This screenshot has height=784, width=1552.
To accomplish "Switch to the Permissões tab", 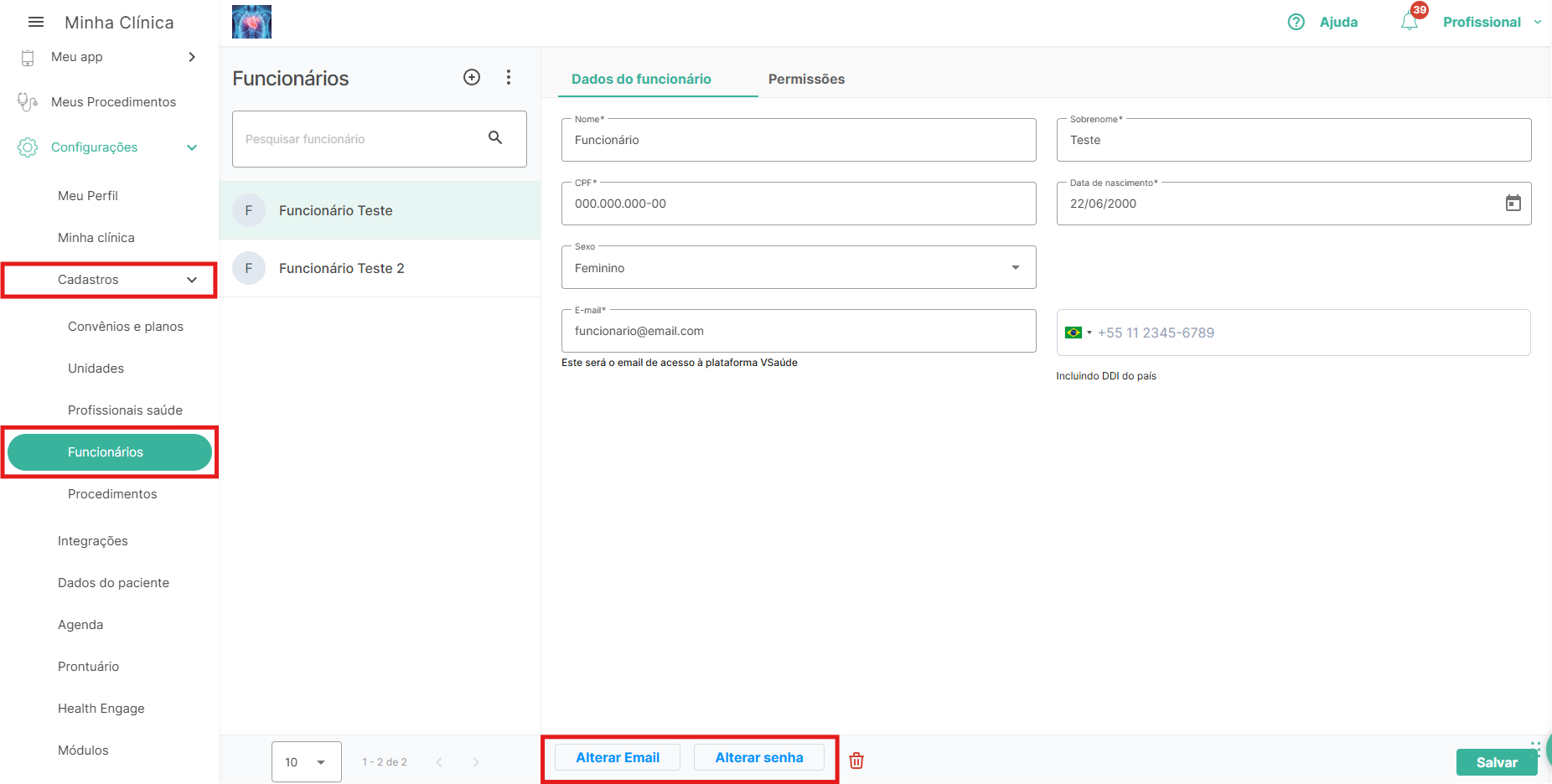I will (x=806, y=79).
